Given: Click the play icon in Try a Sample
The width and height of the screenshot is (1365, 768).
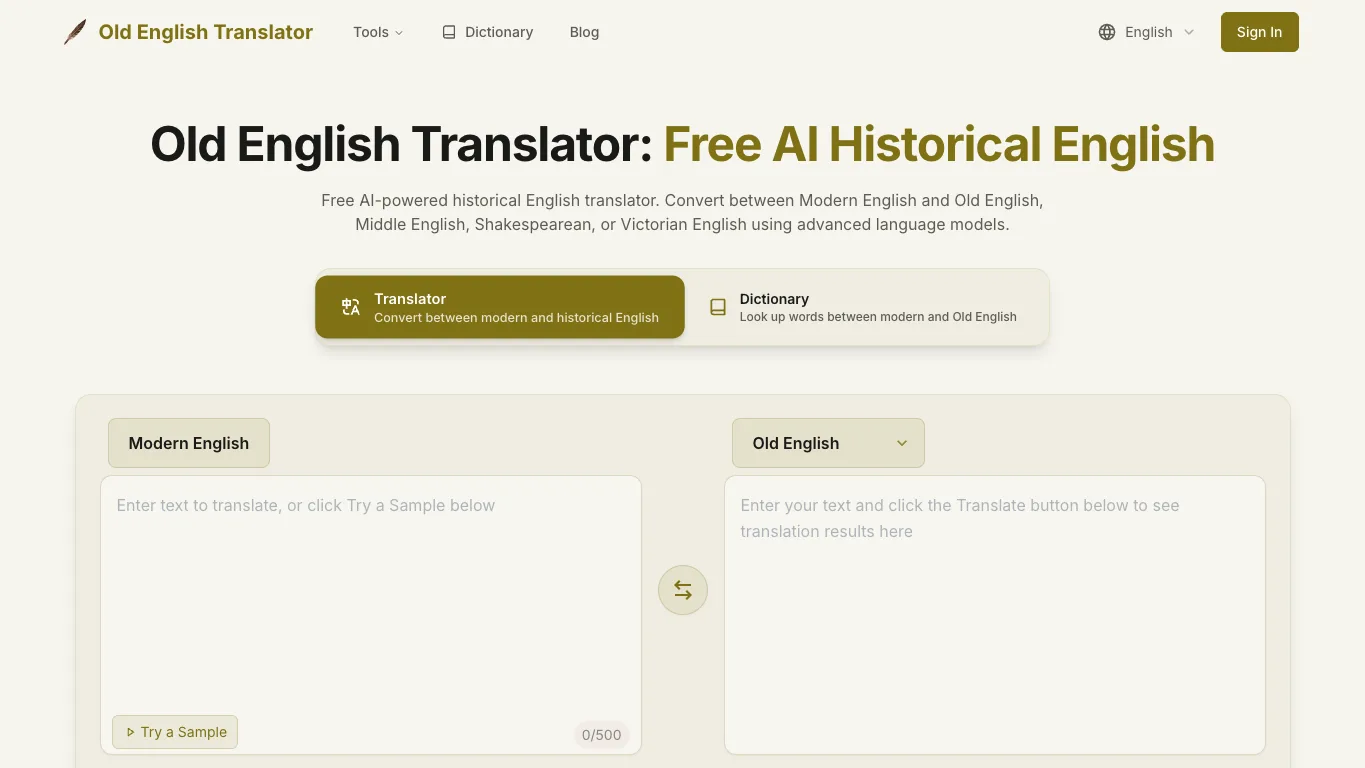Looking at the screenshot, I should pos(130,732).
